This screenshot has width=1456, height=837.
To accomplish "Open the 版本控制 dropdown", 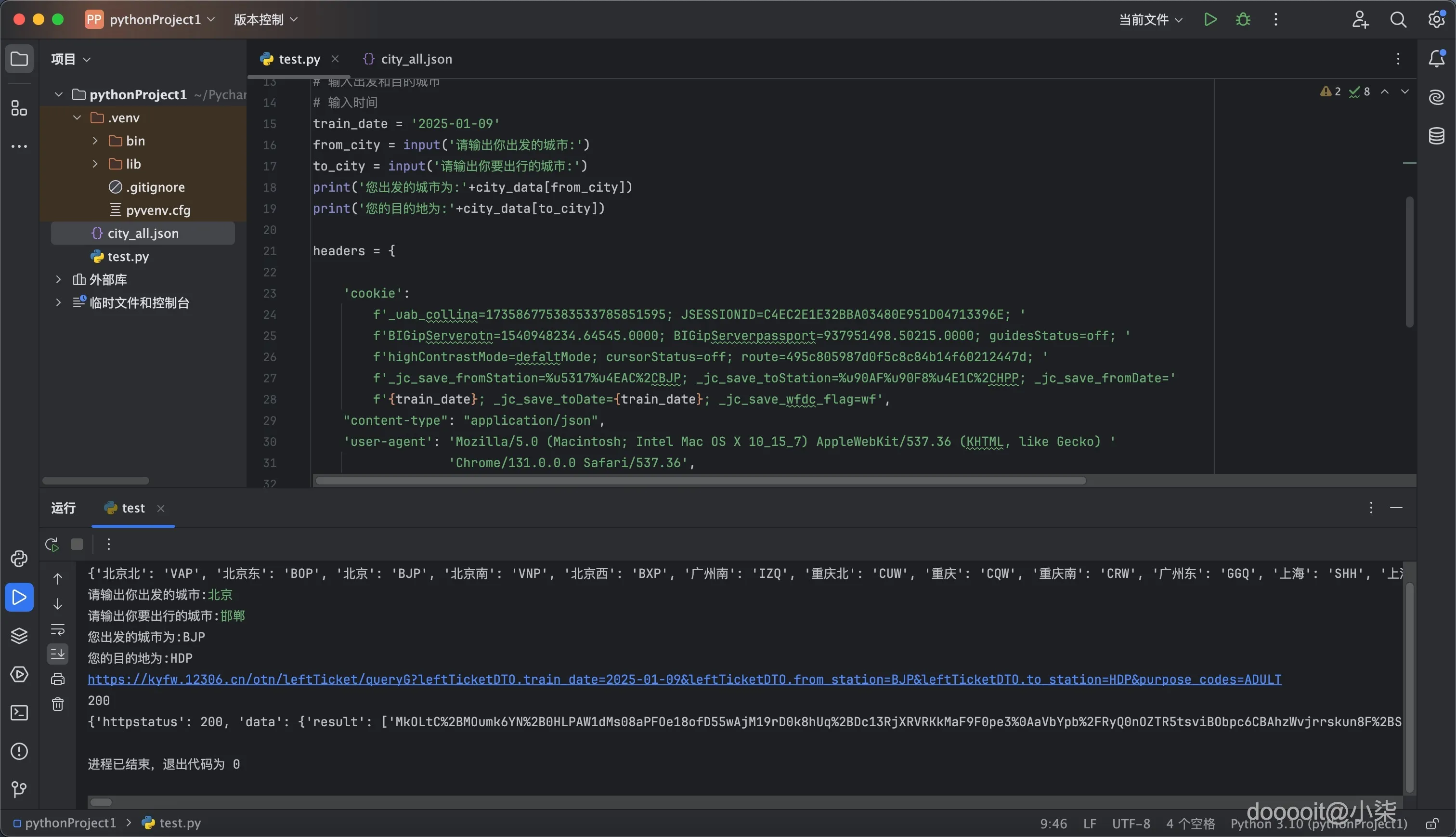I will click(265, 20).
